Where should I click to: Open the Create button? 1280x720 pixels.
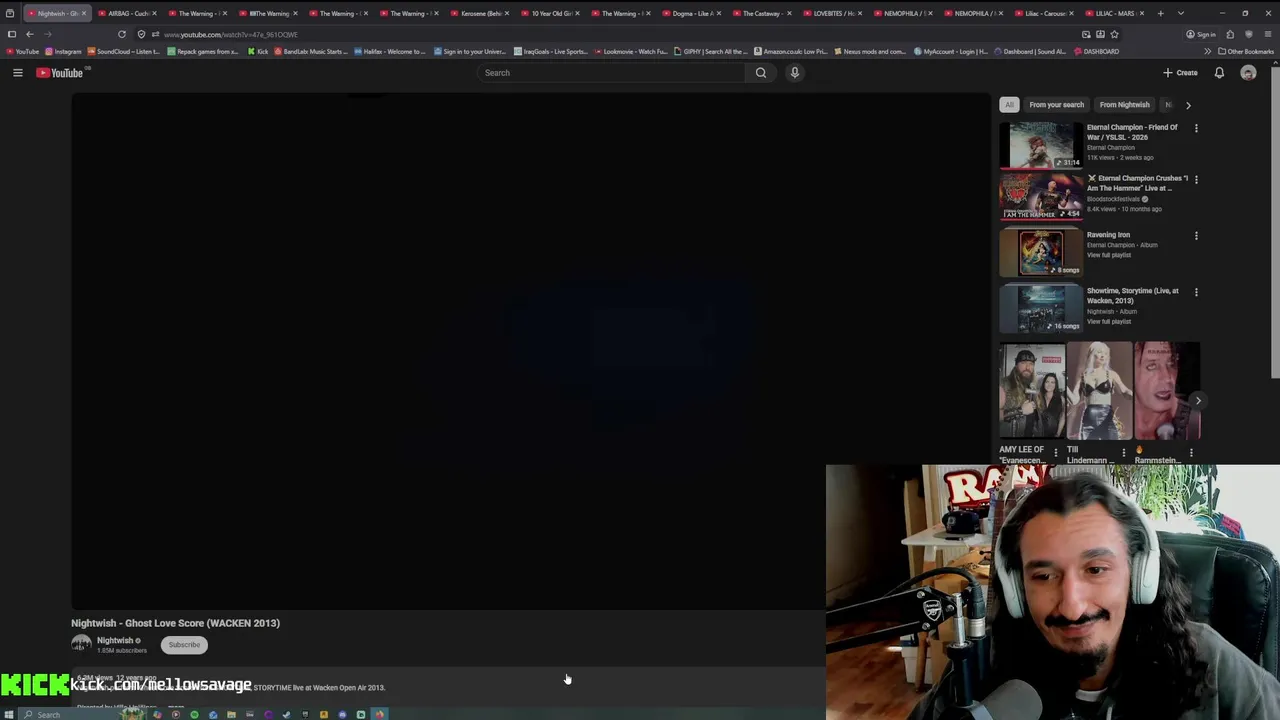click(x=1180, y=73)
